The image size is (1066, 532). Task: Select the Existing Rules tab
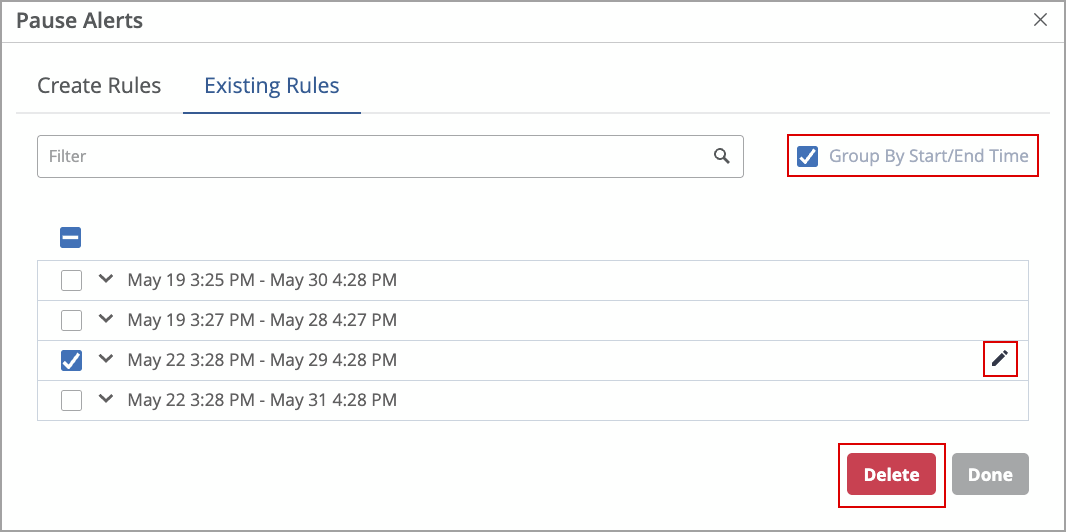[272, 86]
